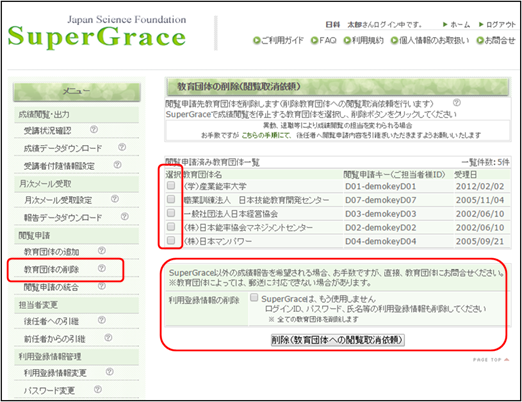
Task: Tick the SuperGraceは、もう使用しません checkbox
Action: click(x=254, y=297)
